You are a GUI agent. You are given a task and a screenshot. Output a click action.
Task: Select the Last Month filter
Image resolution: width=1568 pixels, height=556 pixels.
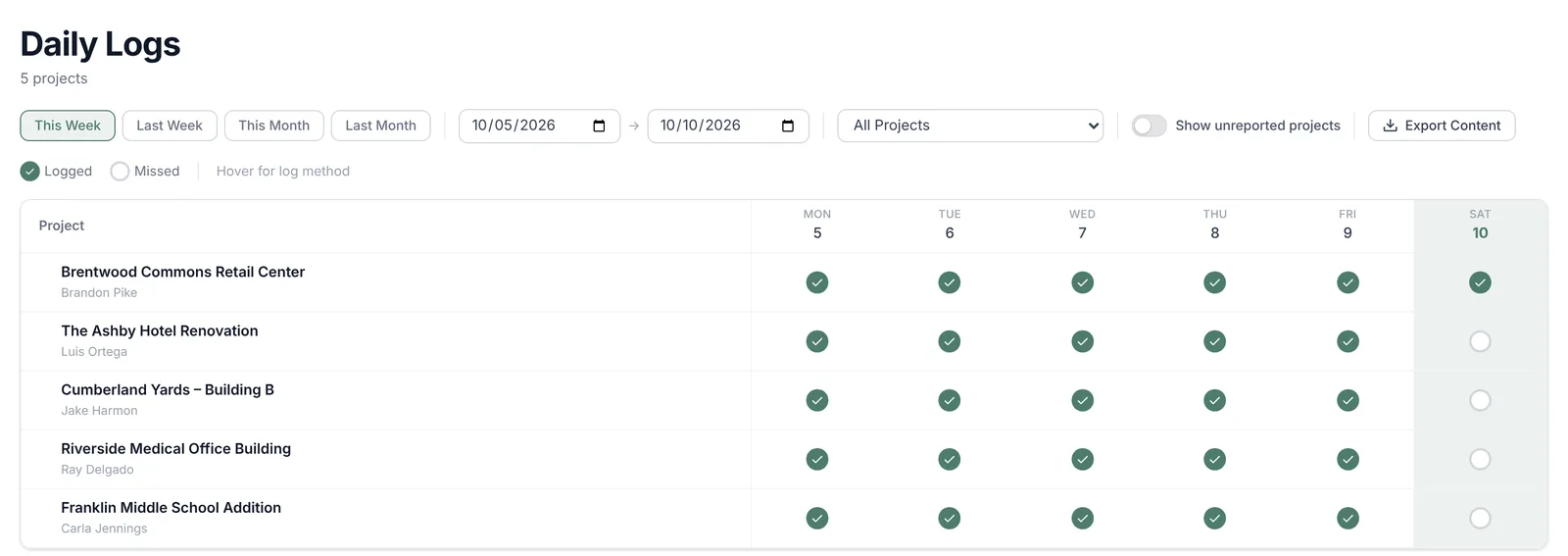coord(381,126)
